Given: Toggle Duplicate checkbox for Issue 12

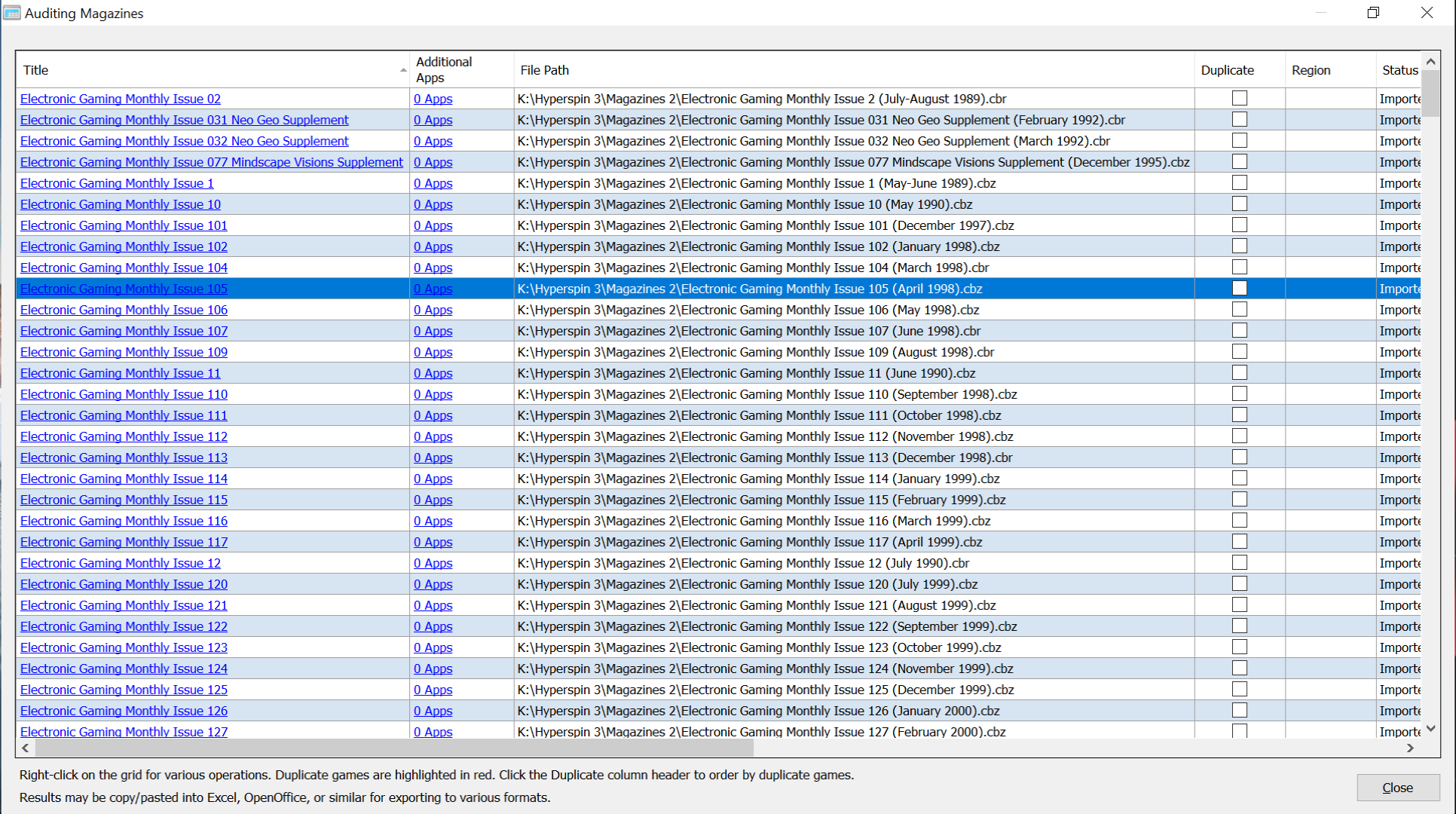Looking at the screenshot, I should click(x=1239, y=562).
